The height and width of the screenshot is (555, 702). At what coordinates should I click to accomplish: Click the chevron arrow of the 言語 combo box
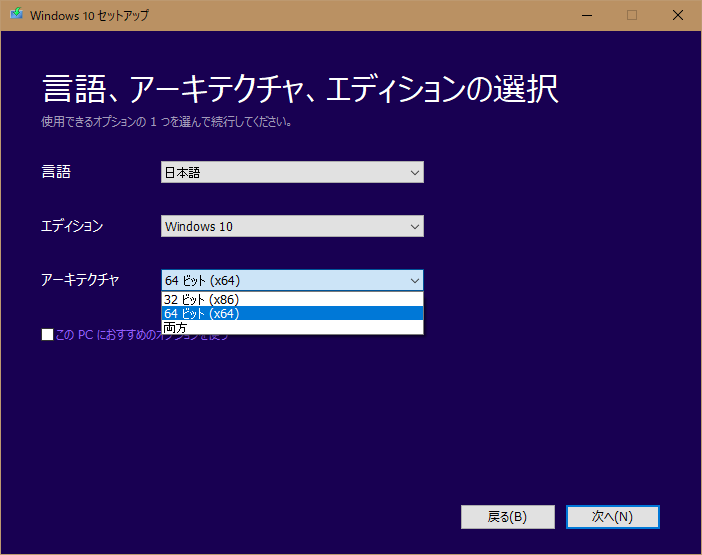pos(415,172)
